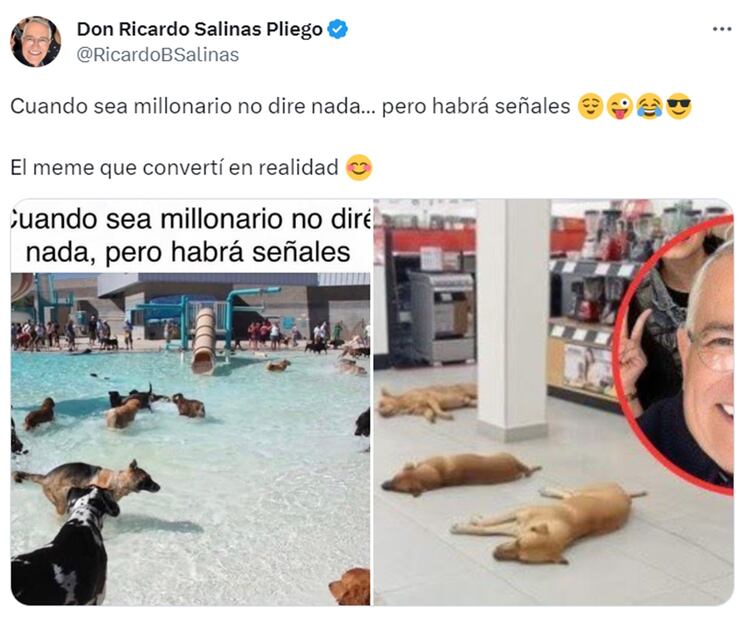Click the blushing smile emoji after realidad
Screen dimensions: 745x620
pos(359,168)
